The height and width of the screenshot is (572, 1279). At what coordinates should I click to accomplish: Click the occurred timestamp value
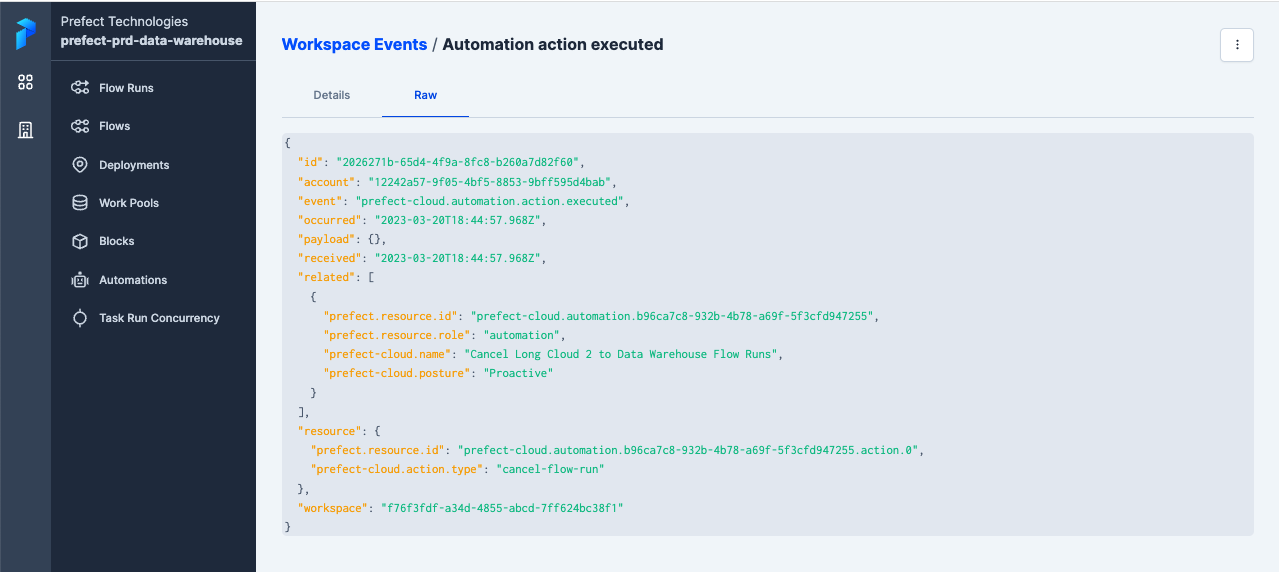pos(456,220)
